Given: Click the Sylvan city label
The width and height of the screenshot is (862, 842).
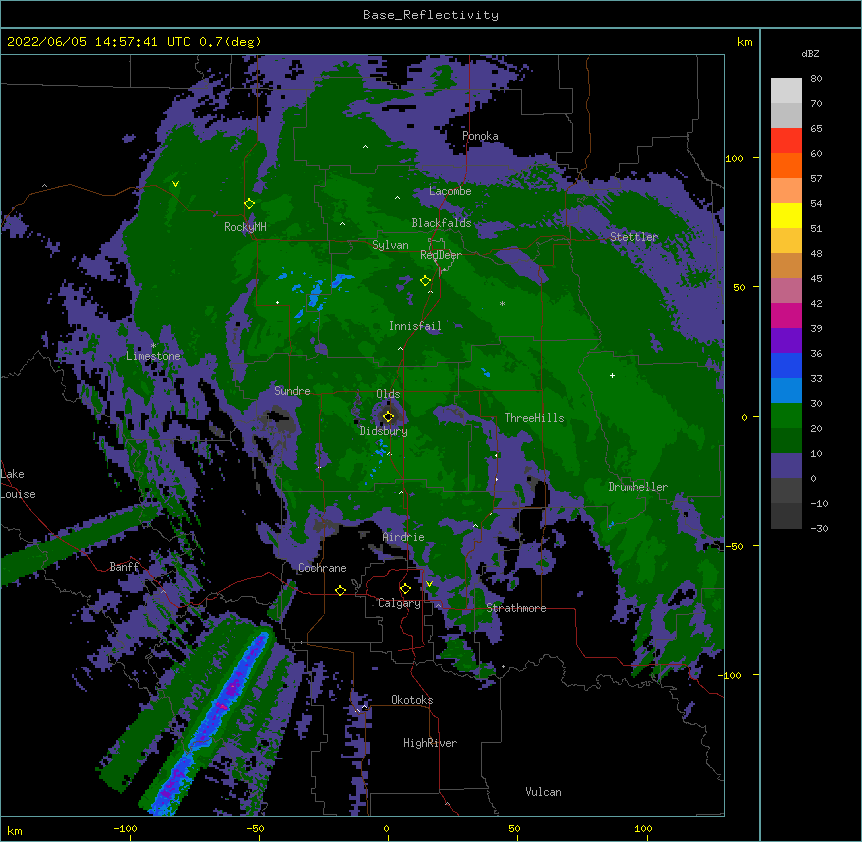Looking at the screenshot, I should coord(390,245).
